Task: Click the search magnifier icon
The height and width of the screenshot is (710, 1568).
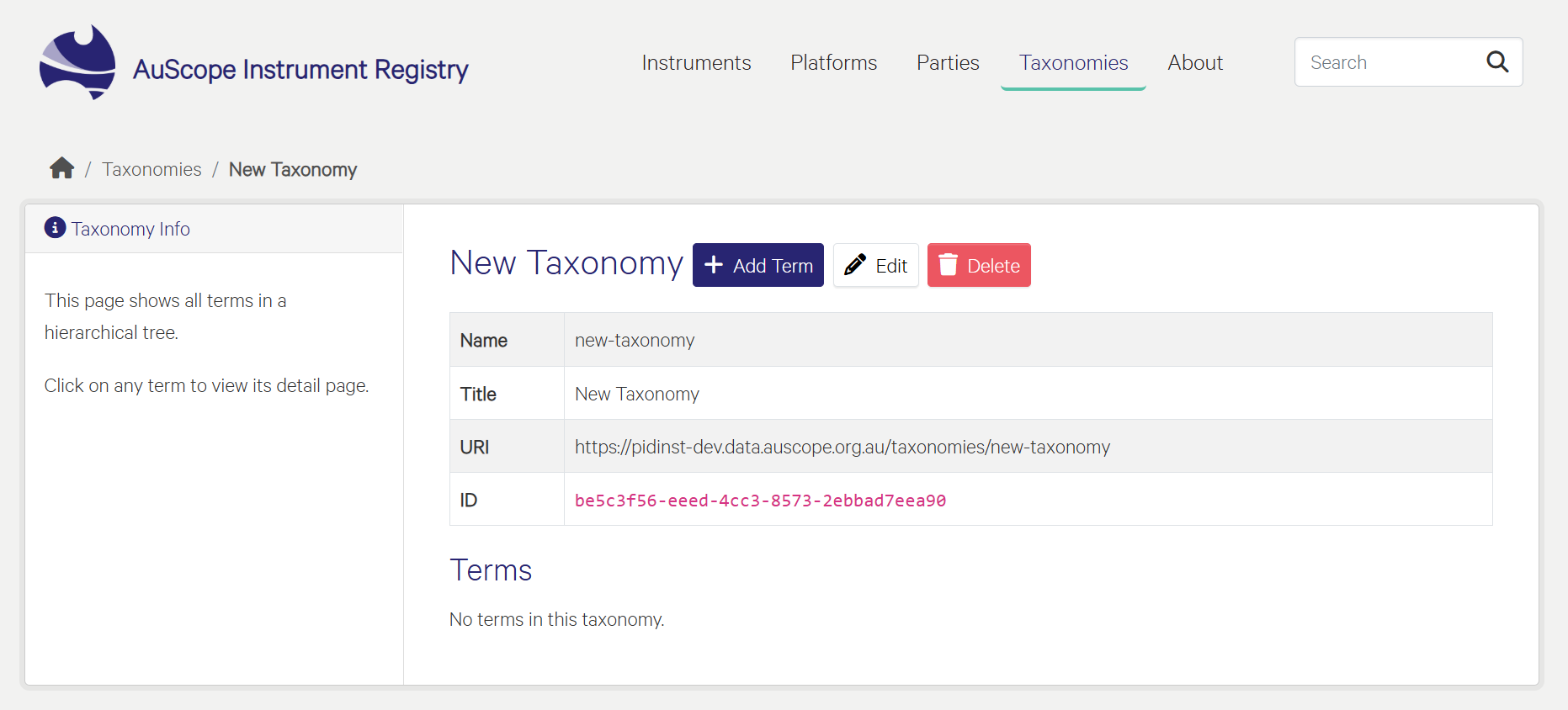Action: (x=1497, y=61)
